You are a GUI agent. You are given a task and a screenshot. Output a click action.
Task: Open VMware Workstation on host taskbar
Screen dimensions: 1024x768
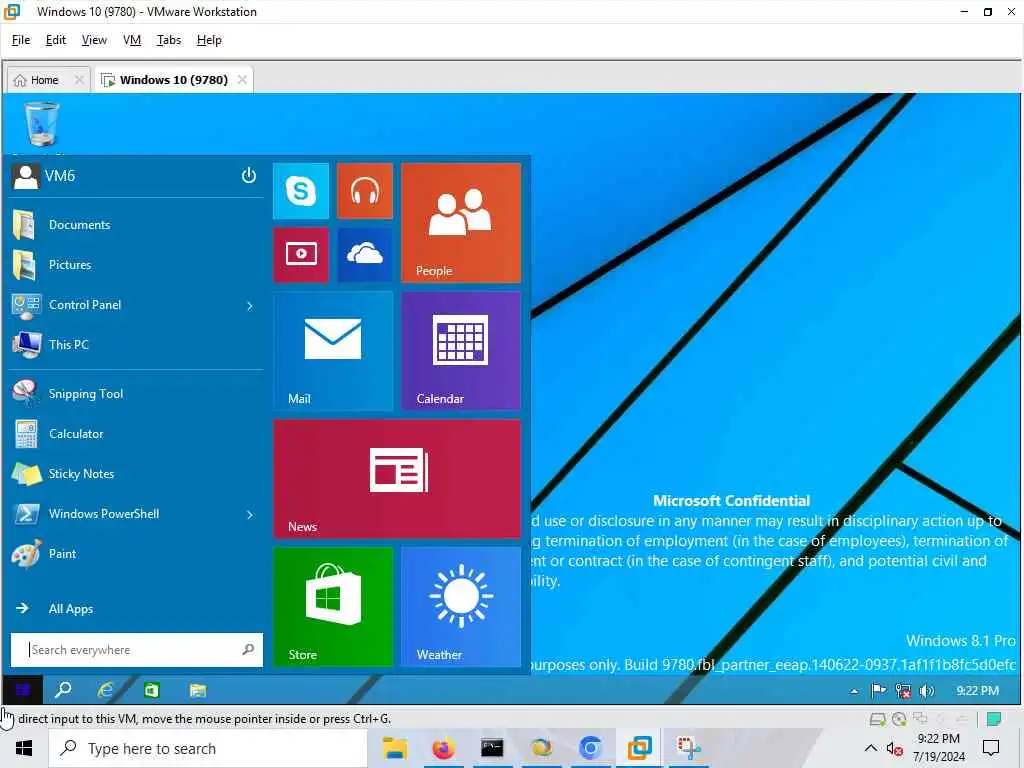pyautogui.click(x=639, y=748)
